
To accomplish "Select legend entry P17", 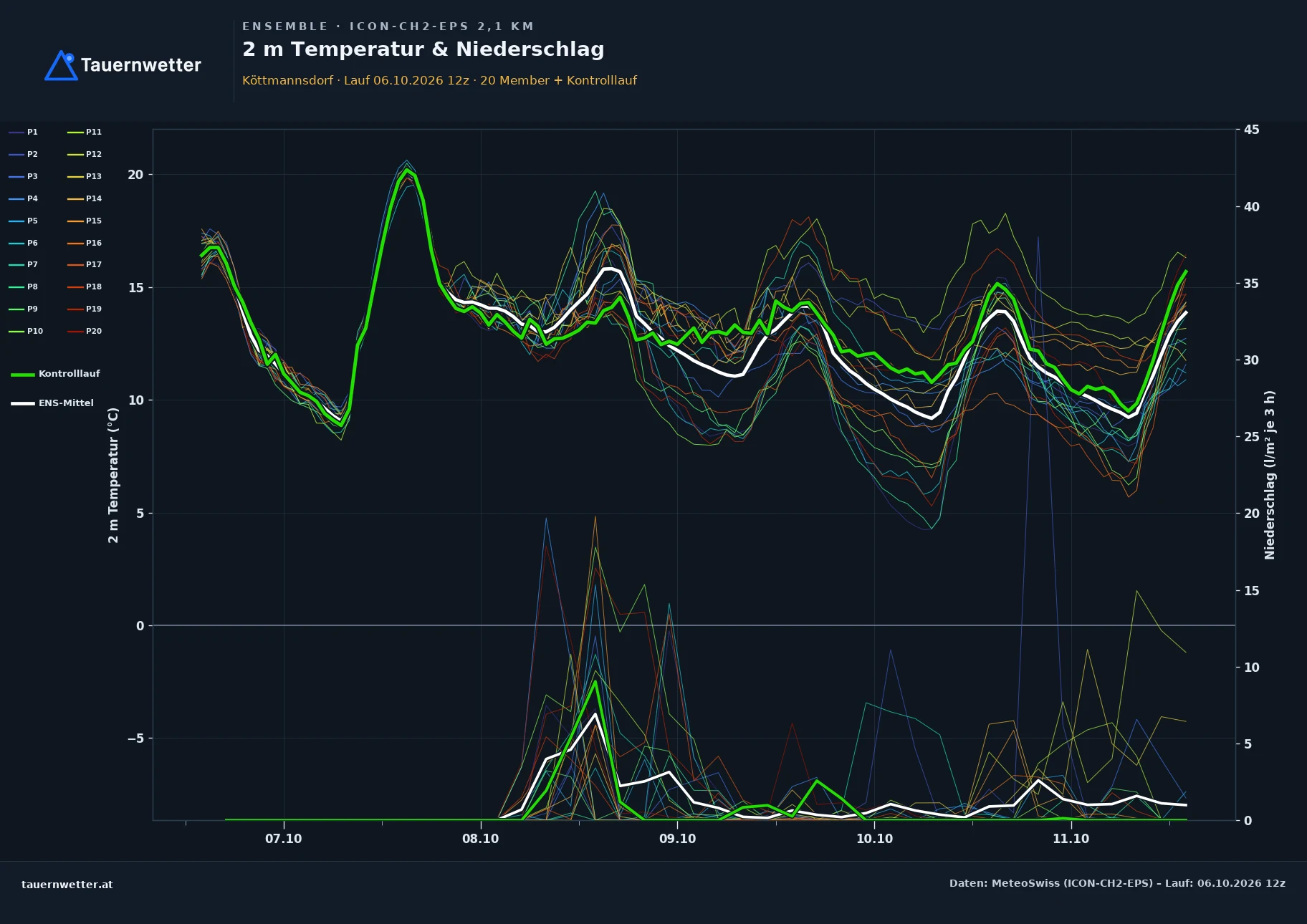I will (x=85, y=264).
